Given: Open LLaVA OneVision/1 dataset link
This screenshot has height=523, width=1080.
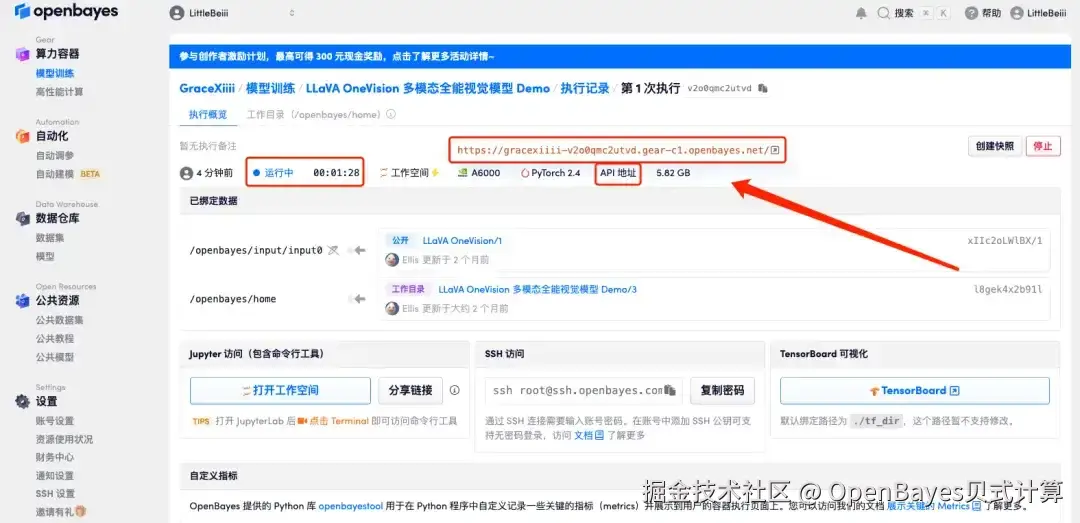Looking at the screenshot, I should coord(462,241).
